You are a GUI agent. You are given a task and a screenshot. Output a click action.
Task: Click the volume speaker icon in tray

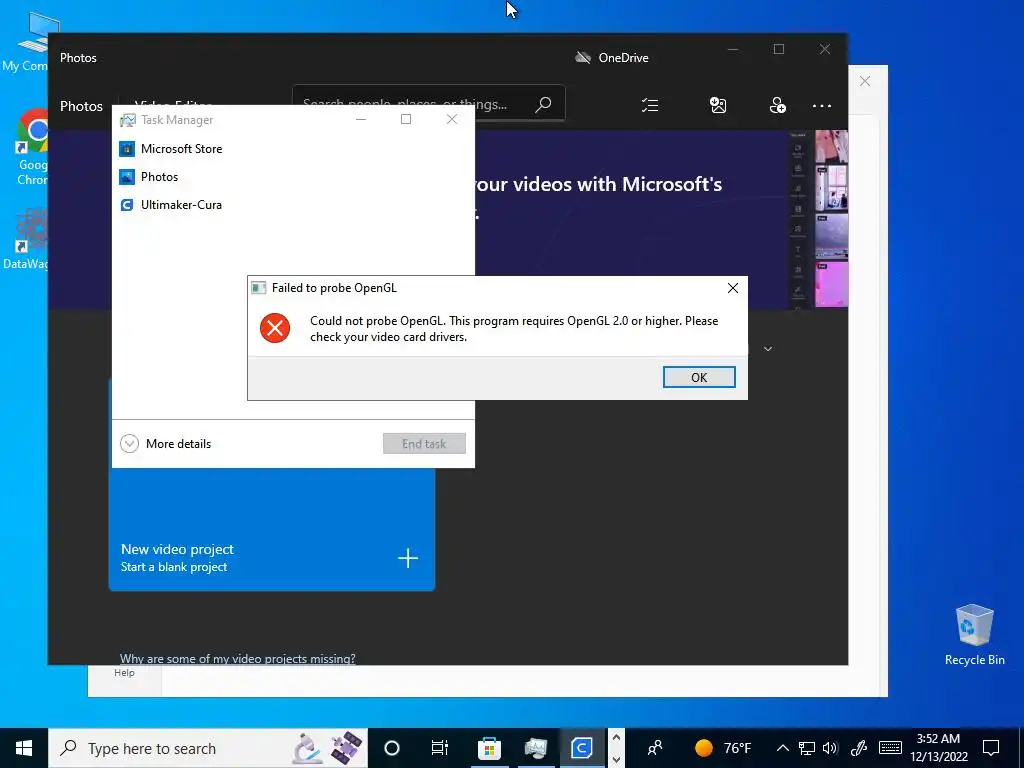pos(830,748)
